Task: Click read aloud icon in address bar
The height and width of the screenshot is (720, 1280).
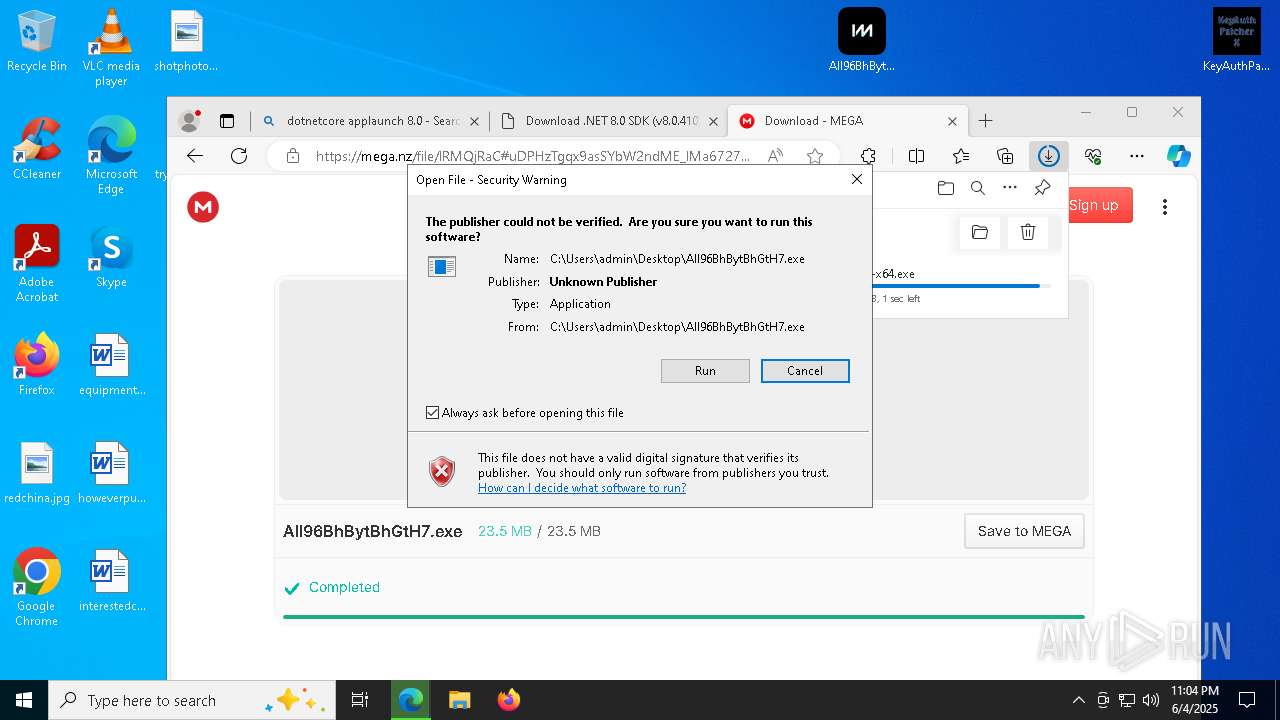Action: (x=775, y=156)
